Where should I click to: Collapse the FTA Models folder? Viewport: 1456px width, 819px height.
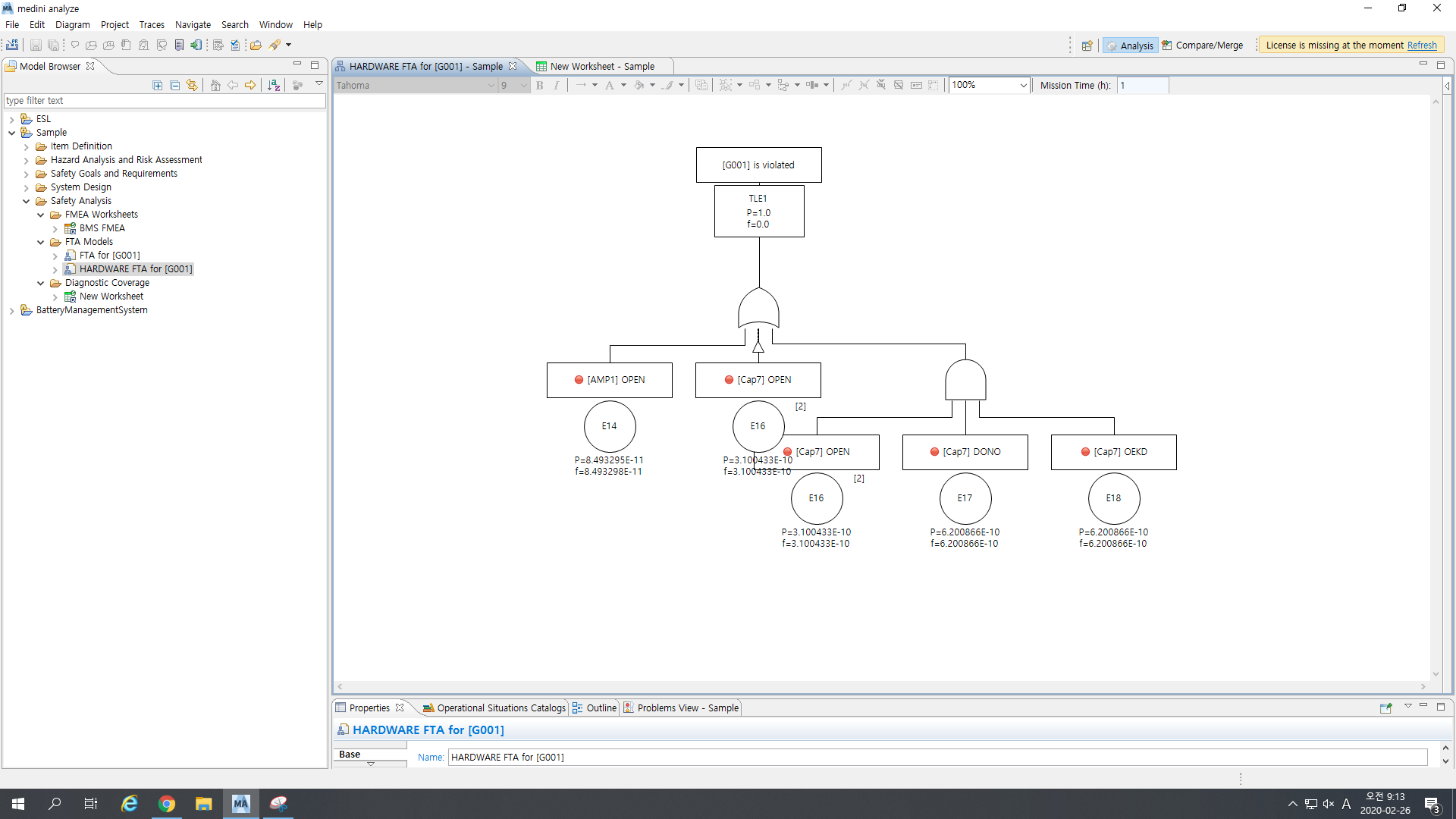tap(41, 243)
